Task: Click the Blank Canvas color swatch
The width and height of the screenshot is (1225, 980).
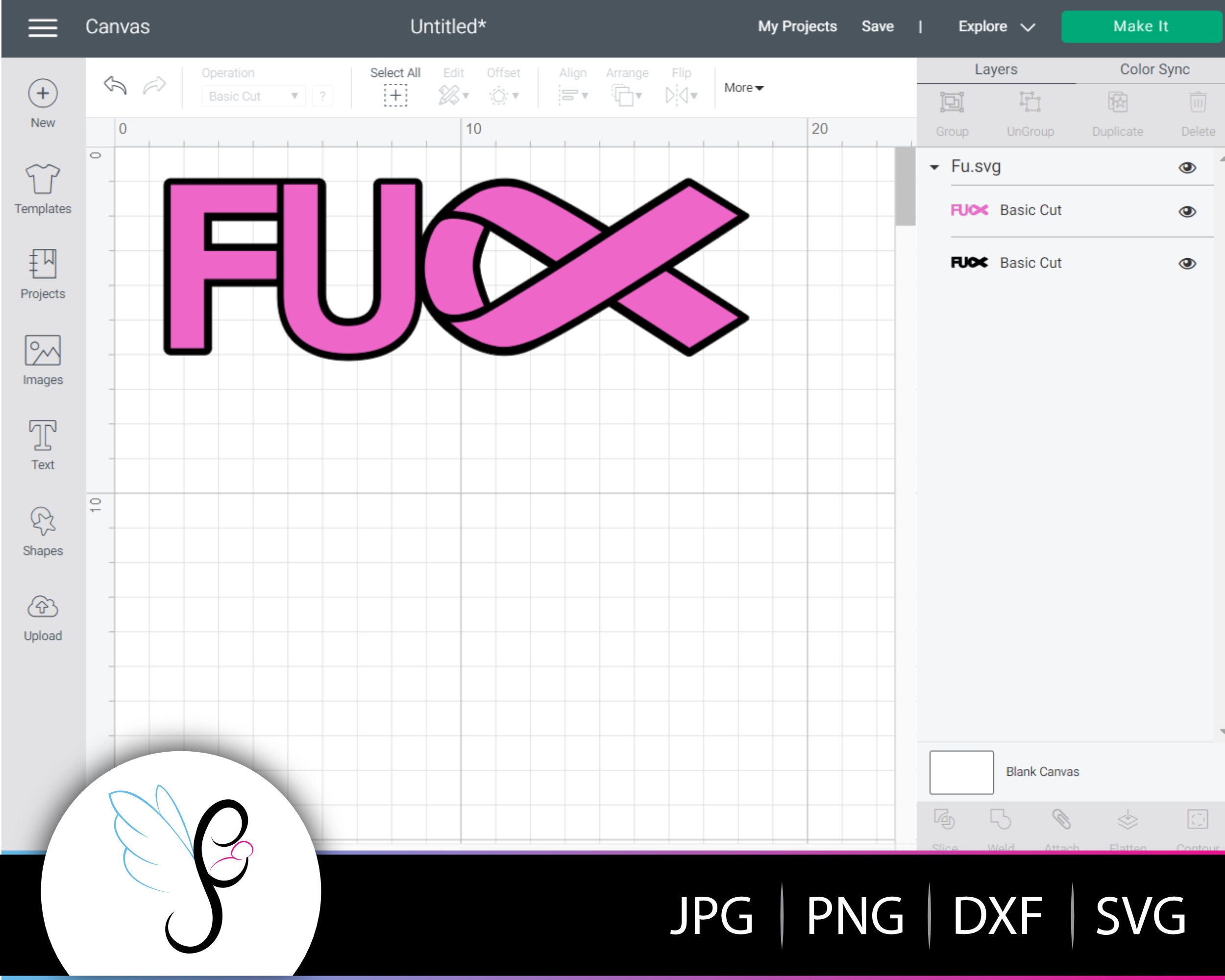Action: point(960,772)
